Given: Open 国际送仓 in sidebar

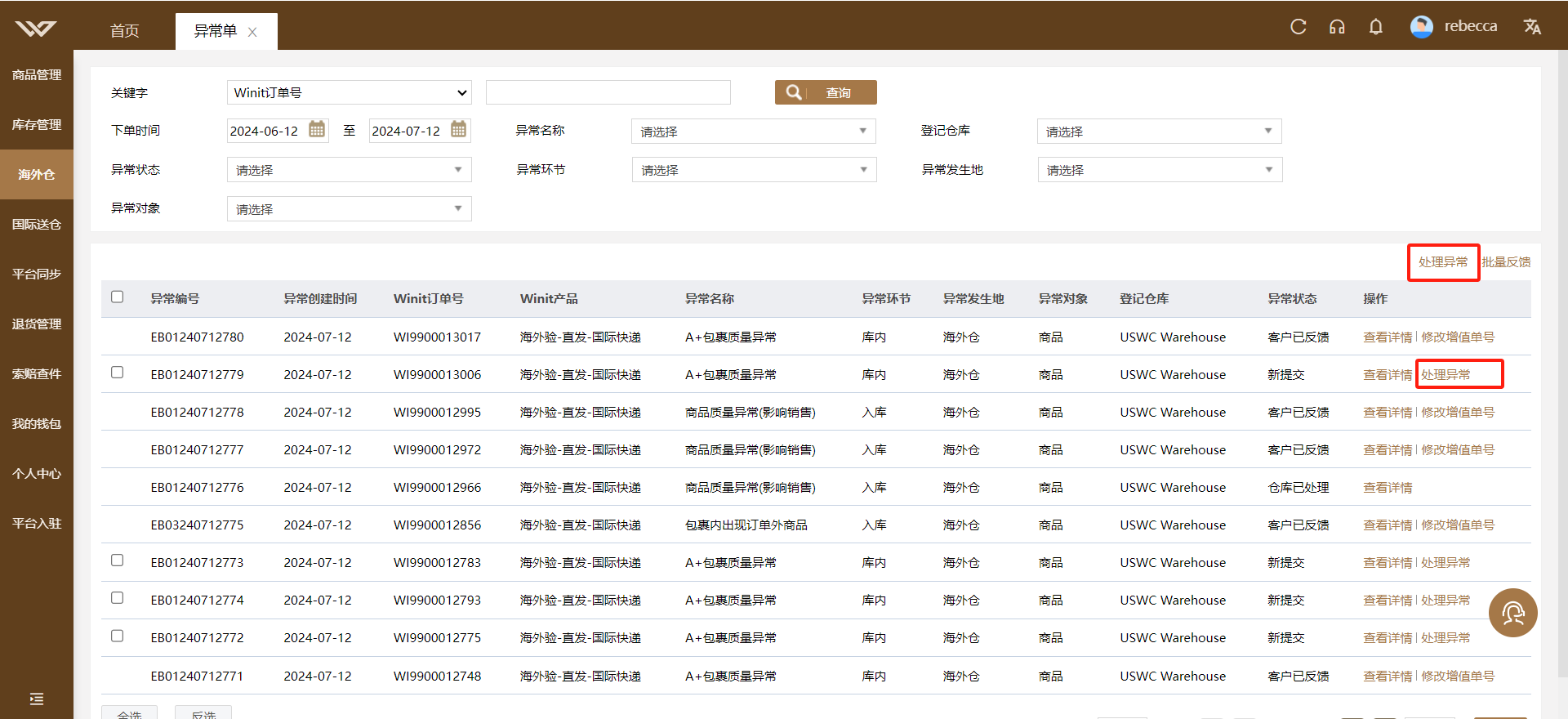Looking at the screenshot, I should 37,224.
